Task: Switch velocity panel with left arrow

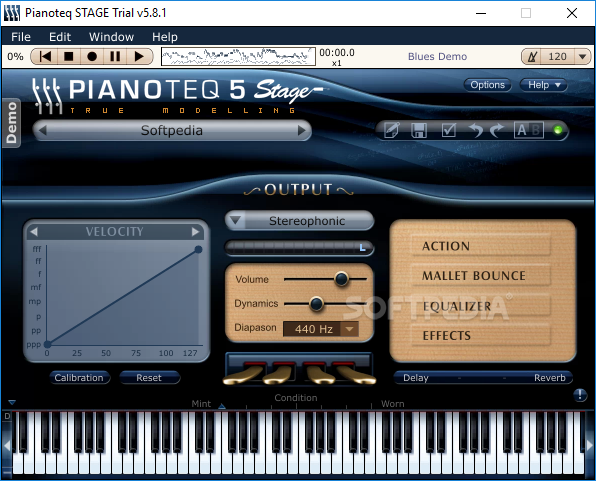Action: pyautogui.click(x=34, y=232)
